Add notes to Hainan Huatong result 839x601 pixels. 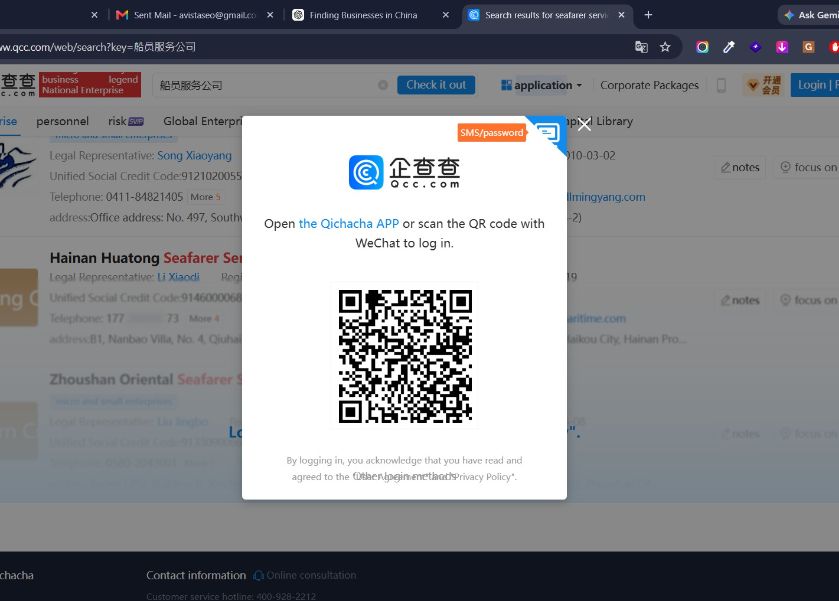741,300
